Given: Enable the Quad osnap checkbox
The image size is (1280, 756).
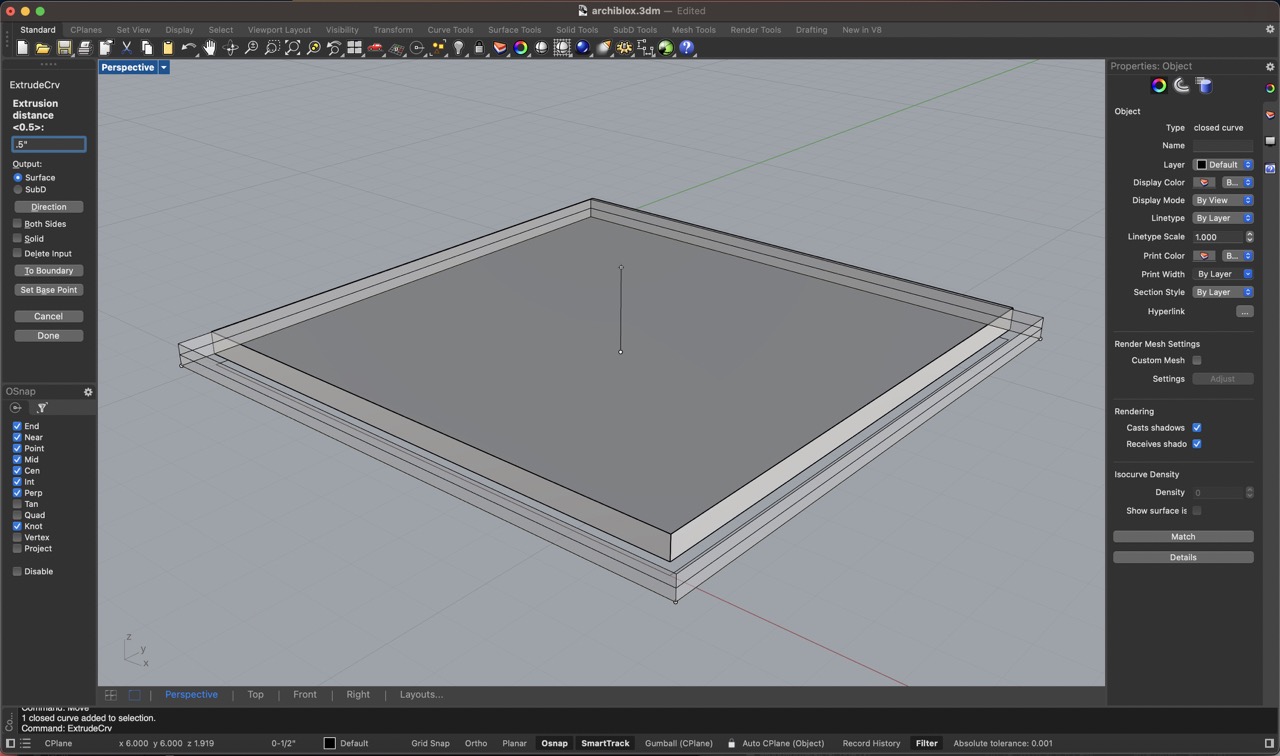Looking at the screenshot, I should pos(17,515).
